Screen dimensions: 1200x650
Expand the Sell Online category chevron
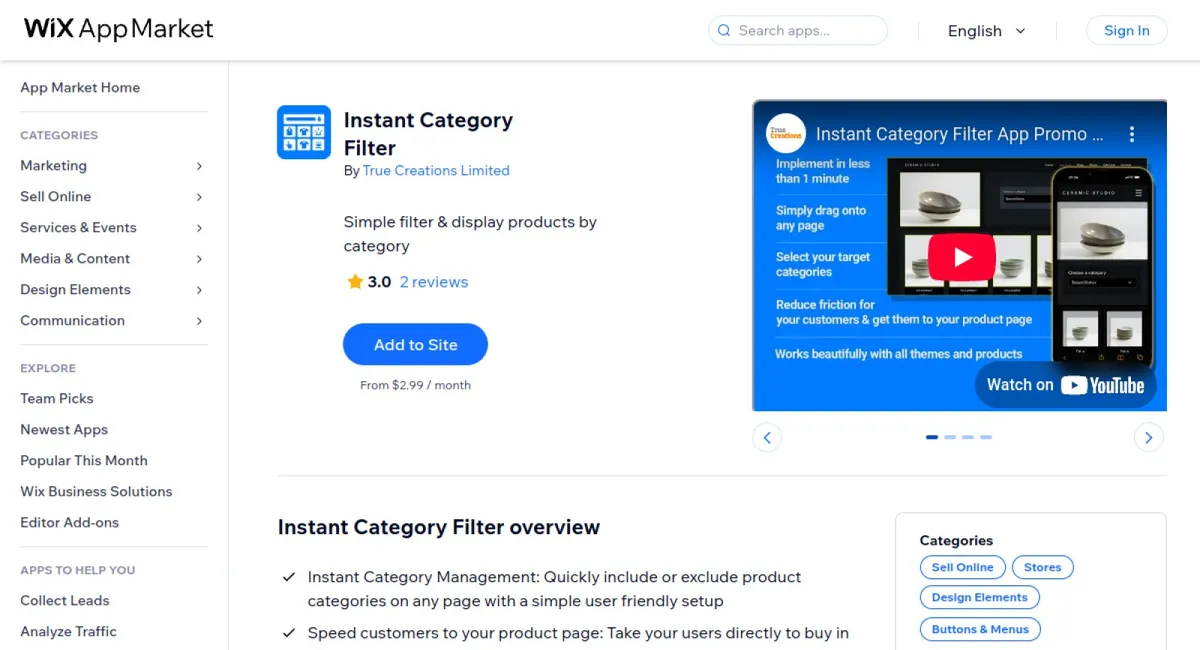point(199,197)
